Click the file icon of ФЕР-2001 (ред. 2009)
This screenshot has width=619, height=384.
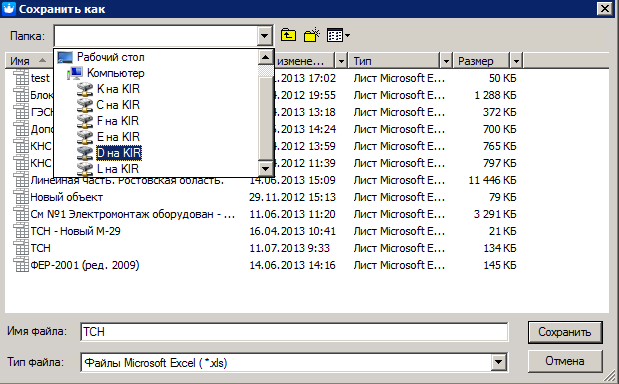pos(21,264)
